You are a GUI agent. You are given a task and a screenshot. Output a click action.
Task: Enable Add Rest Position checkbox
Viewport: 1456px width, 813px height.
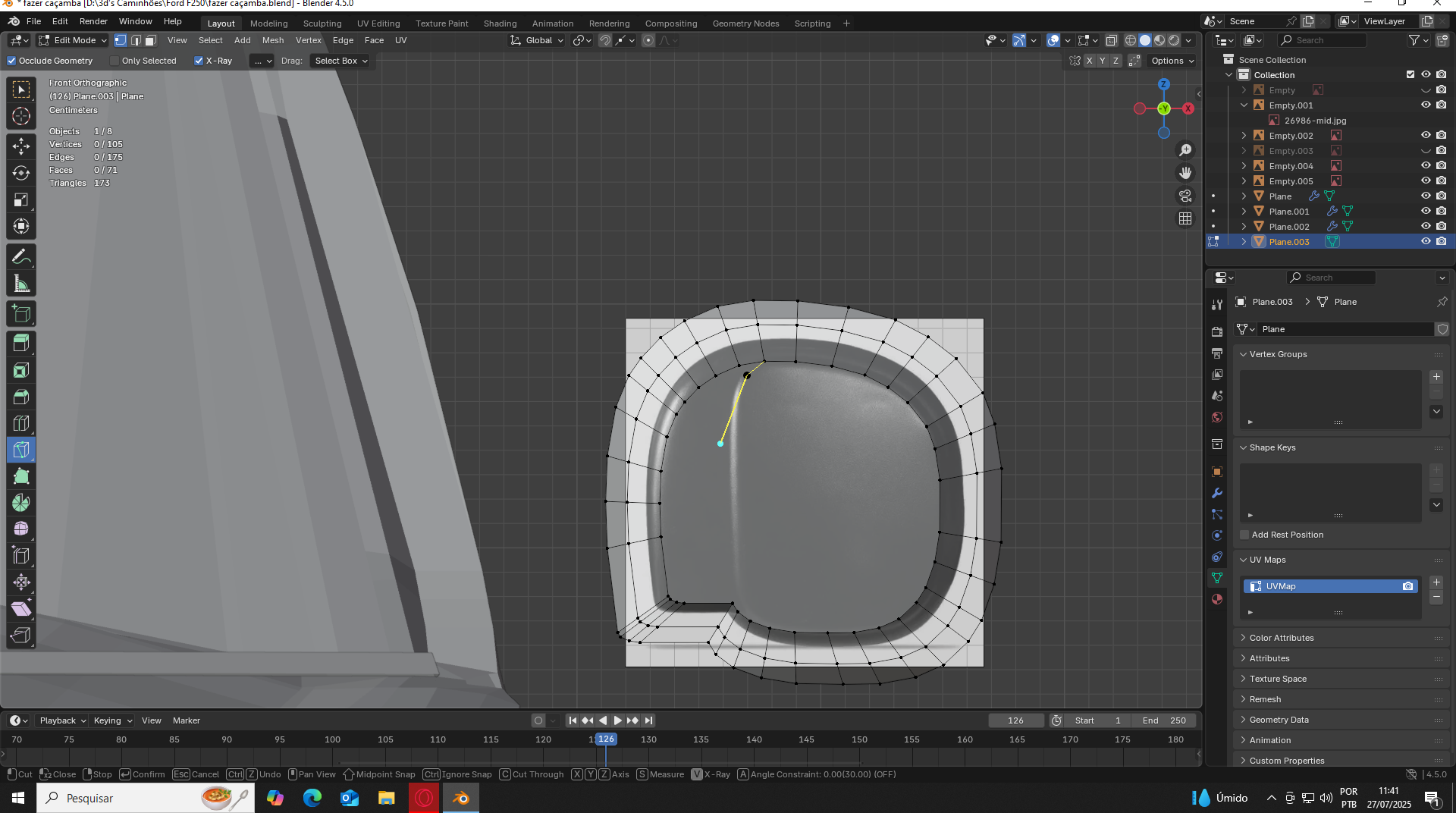point(1244,535)
